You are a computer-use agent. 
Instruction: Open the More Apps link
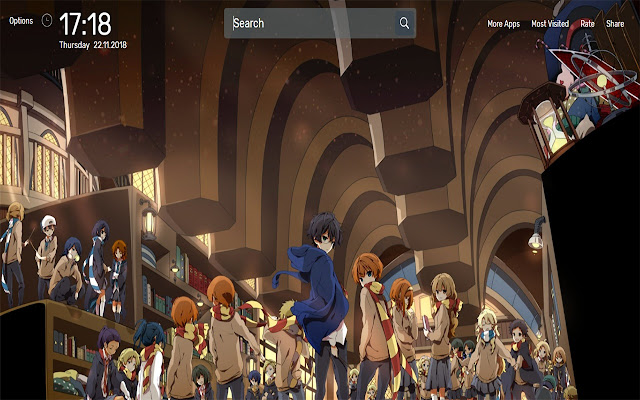[504, 24]
